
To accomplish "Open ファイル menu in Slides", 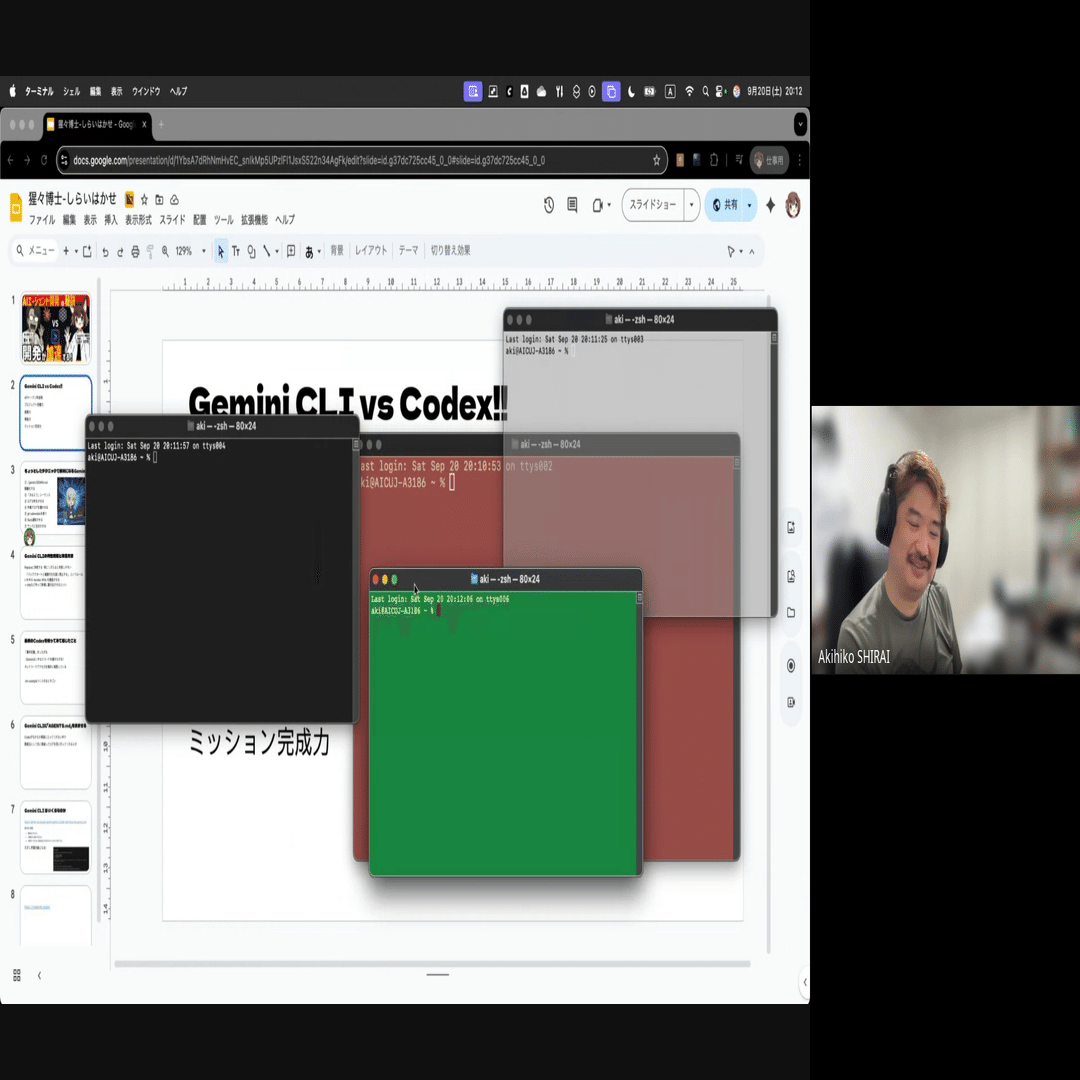I will click(x=42, y=220).
